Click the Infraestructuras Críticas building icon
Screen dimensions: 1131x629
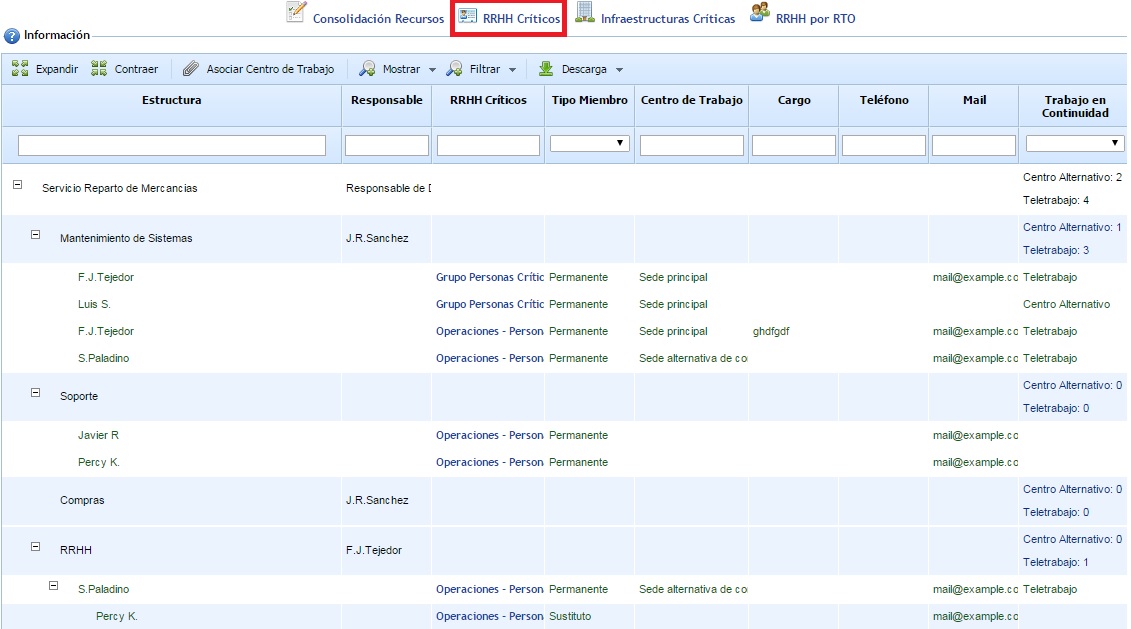coord(584,12)
